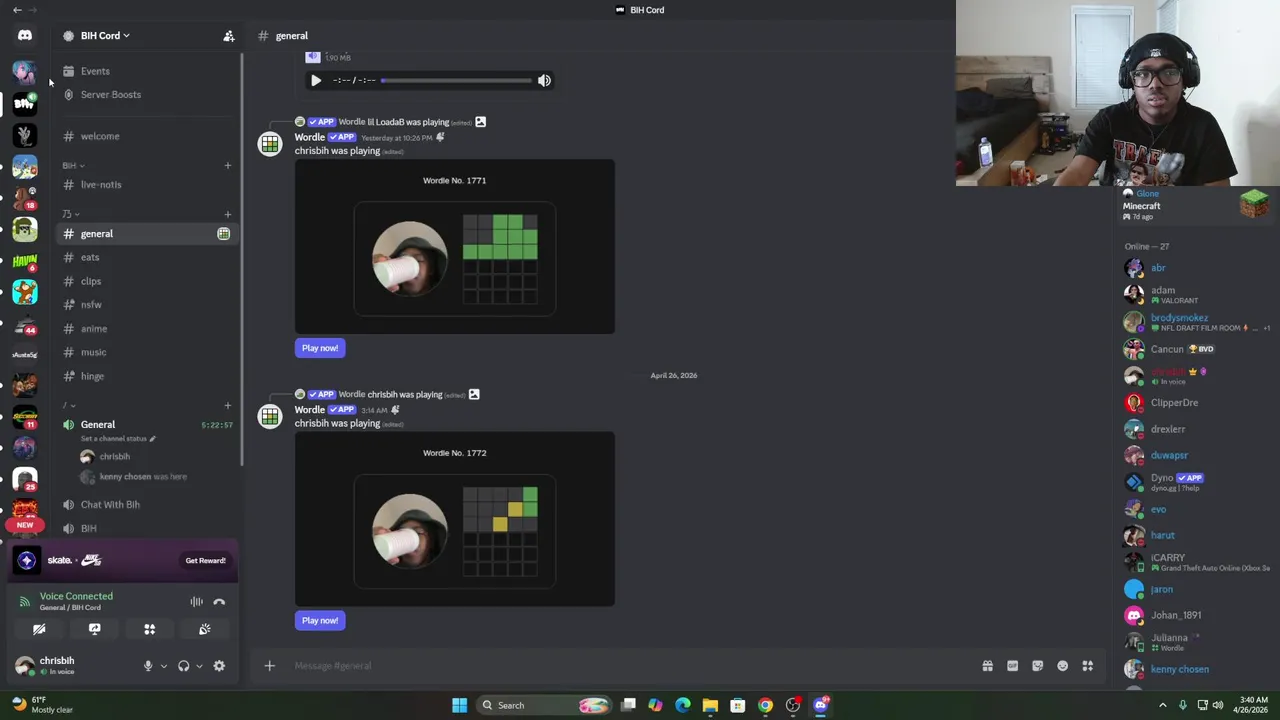Open the attachment plus button in the message box
Image resolution: width=1280 pixels, height=720 pixels.
269,666
